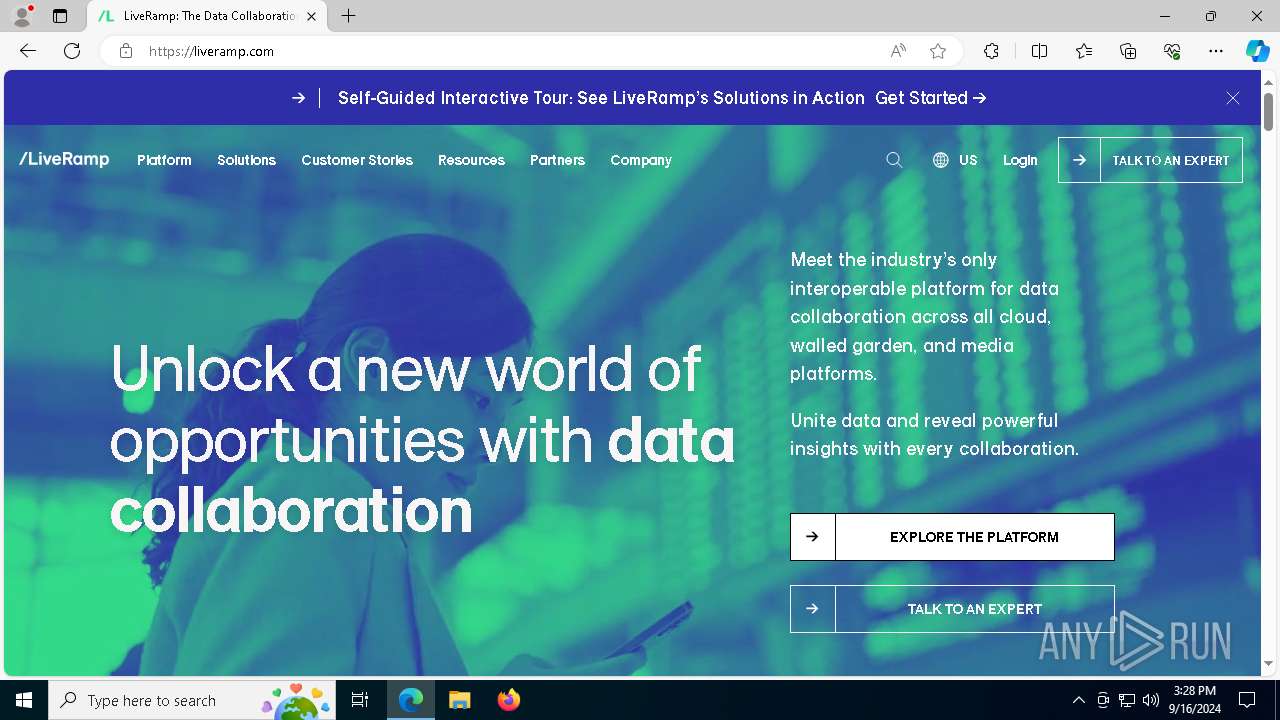1280x720 pixels.
Task: Open the Resources menu
Action: [471, 160]
